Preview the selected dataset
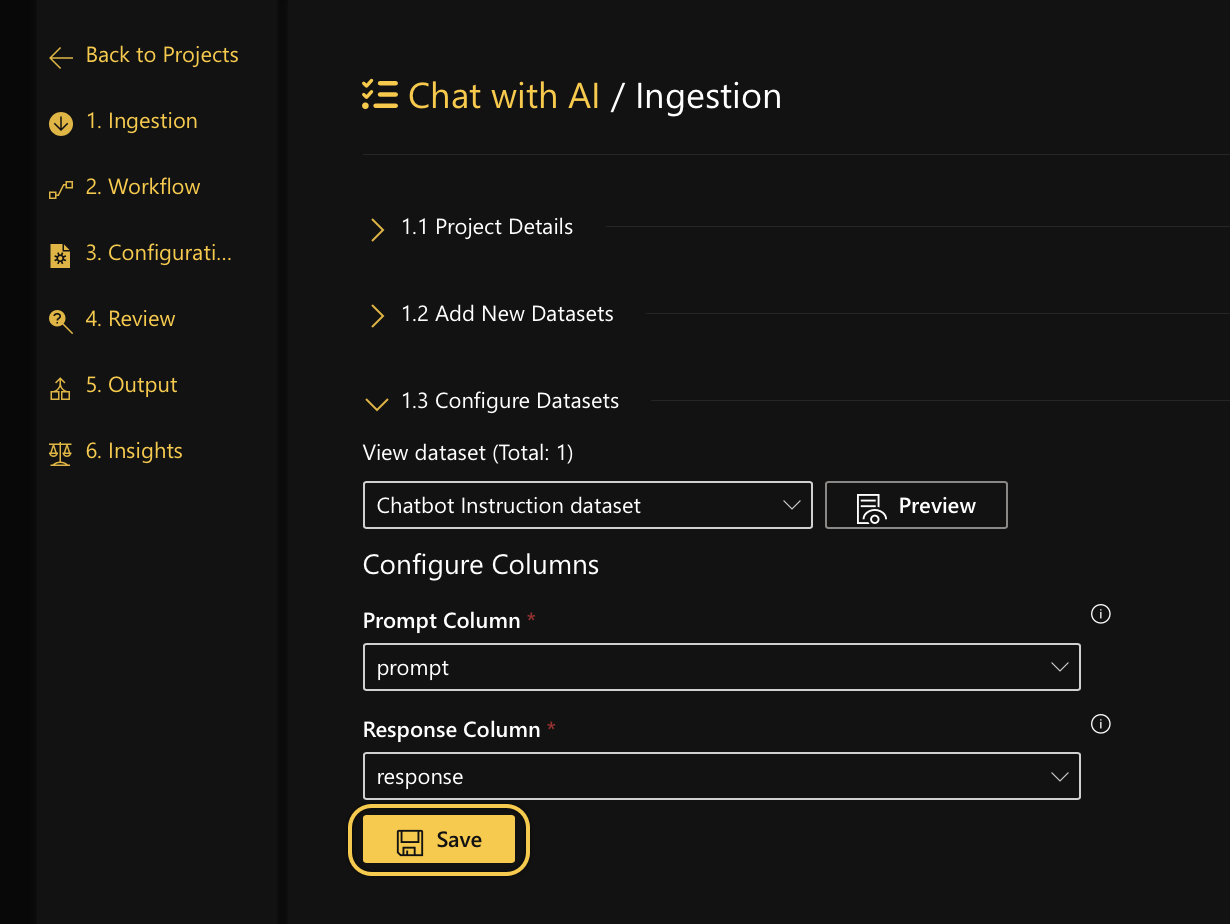 pos(916,505)
